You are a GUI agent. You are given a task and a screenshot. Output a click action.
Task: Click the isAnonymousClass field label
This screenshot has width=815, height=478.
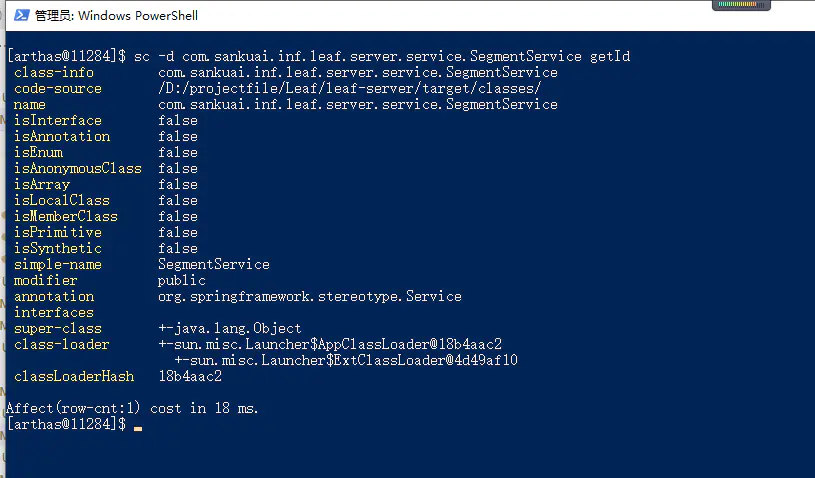[x=78, y=168]
